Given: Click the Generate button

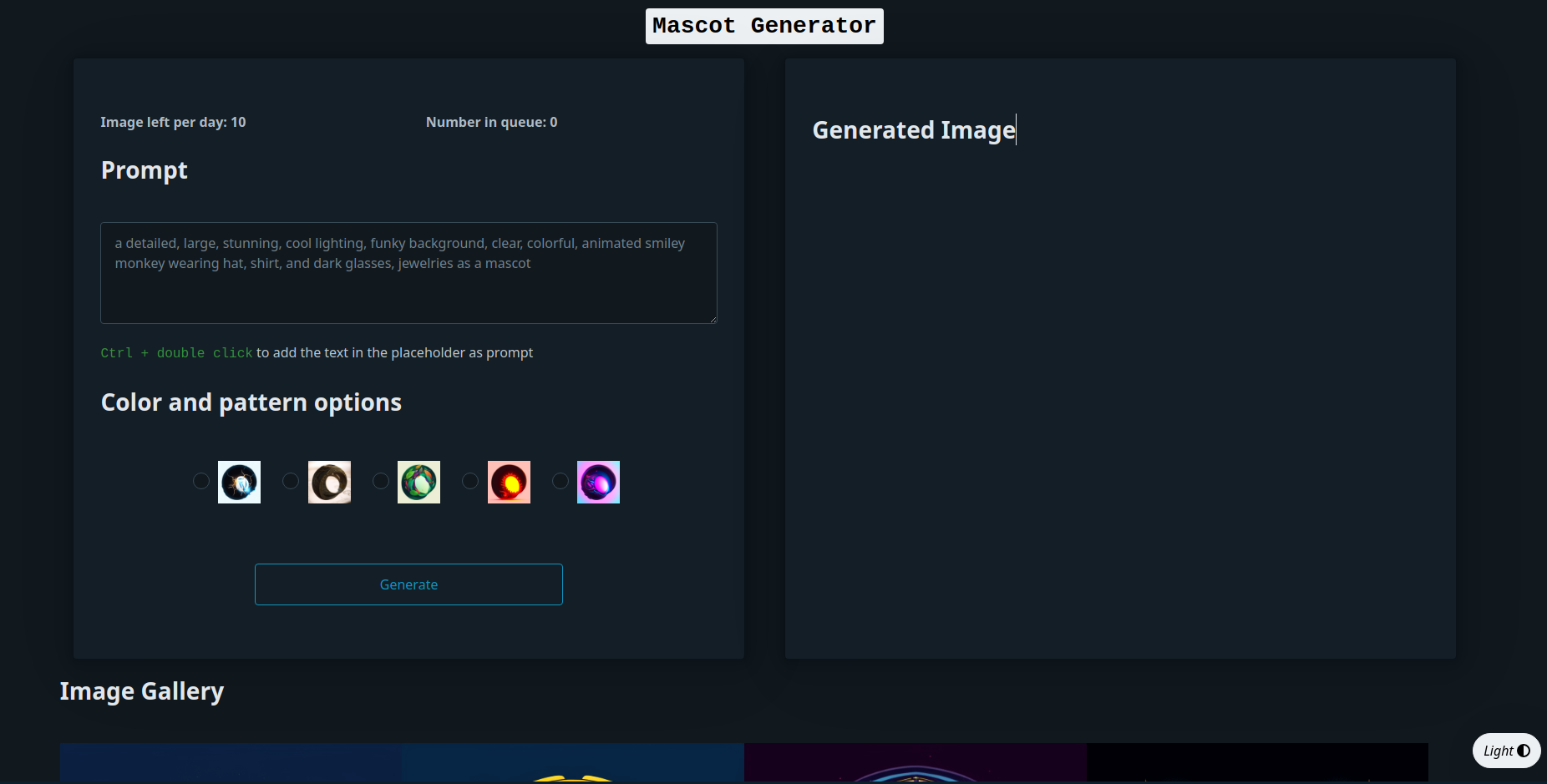Looking at the screenshot, I should [x=408, y=584].
